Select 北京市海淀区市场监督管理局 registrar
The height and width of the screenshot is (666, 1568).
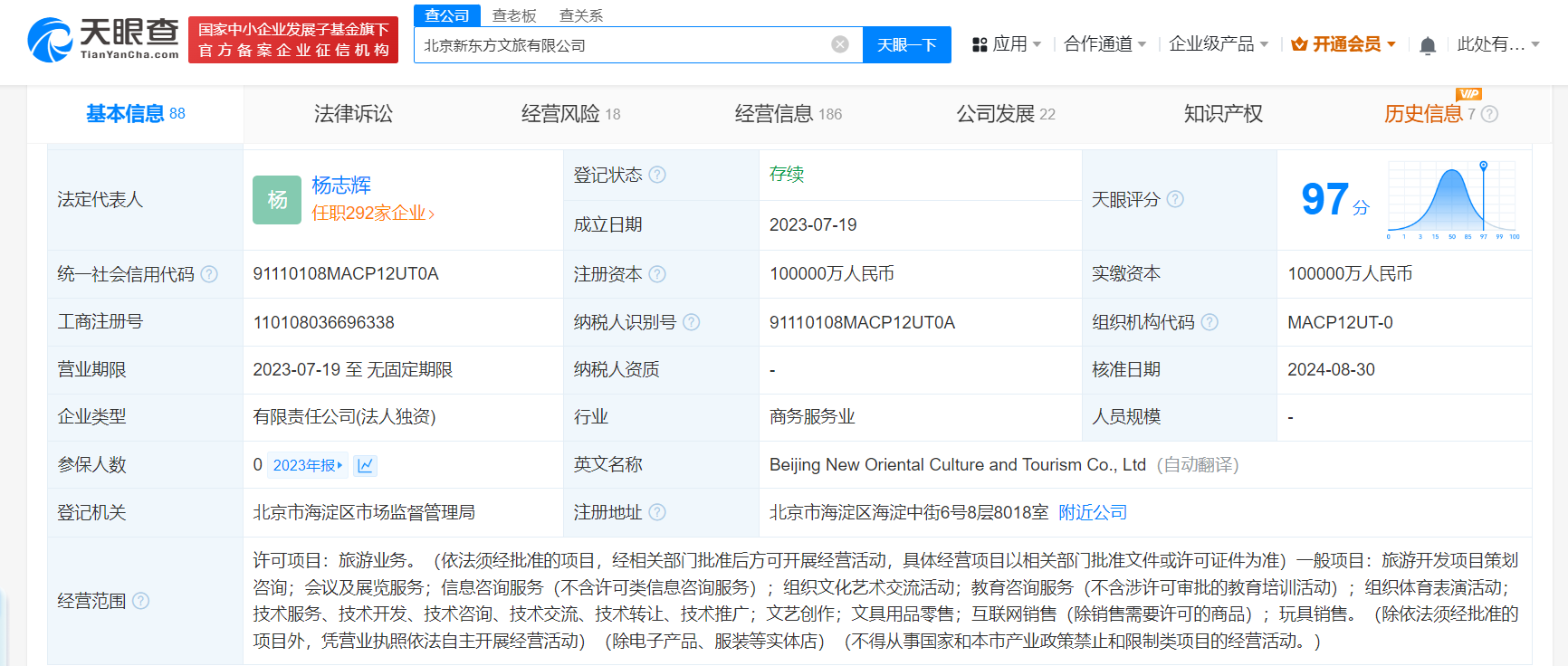(x=364, y=512)
